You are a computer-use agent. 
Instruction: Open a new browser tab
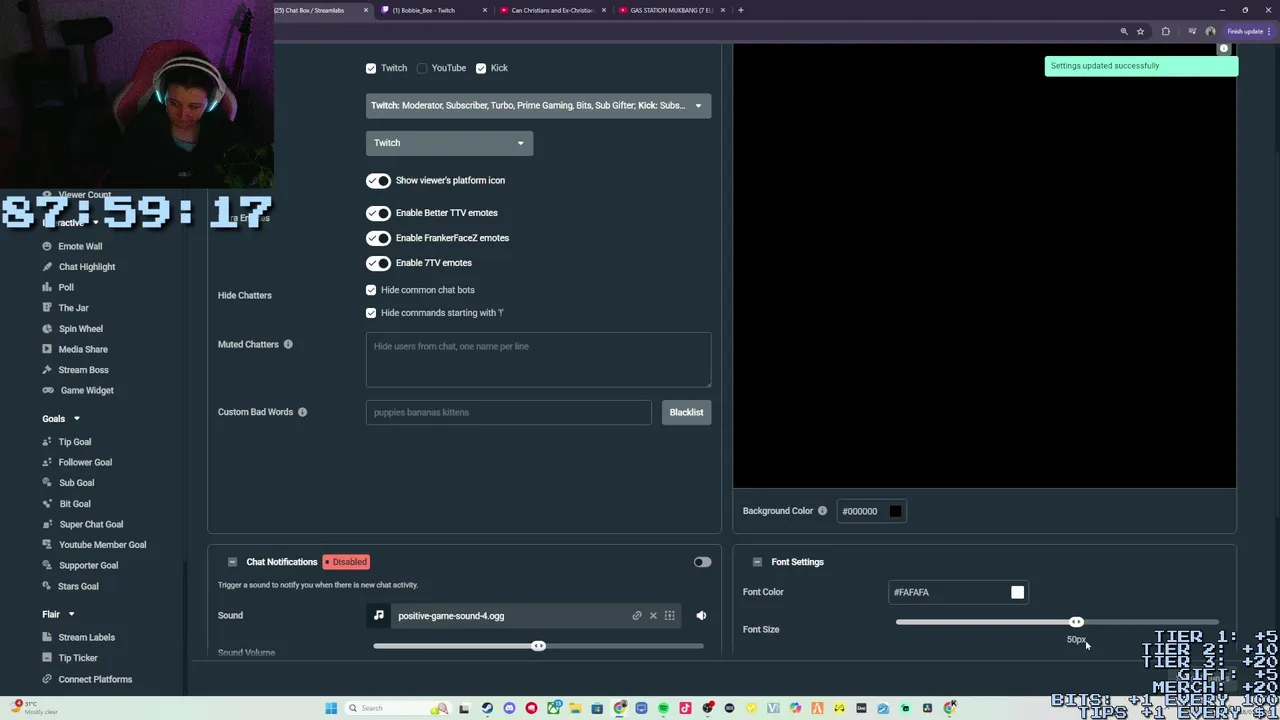pos(740,10)
